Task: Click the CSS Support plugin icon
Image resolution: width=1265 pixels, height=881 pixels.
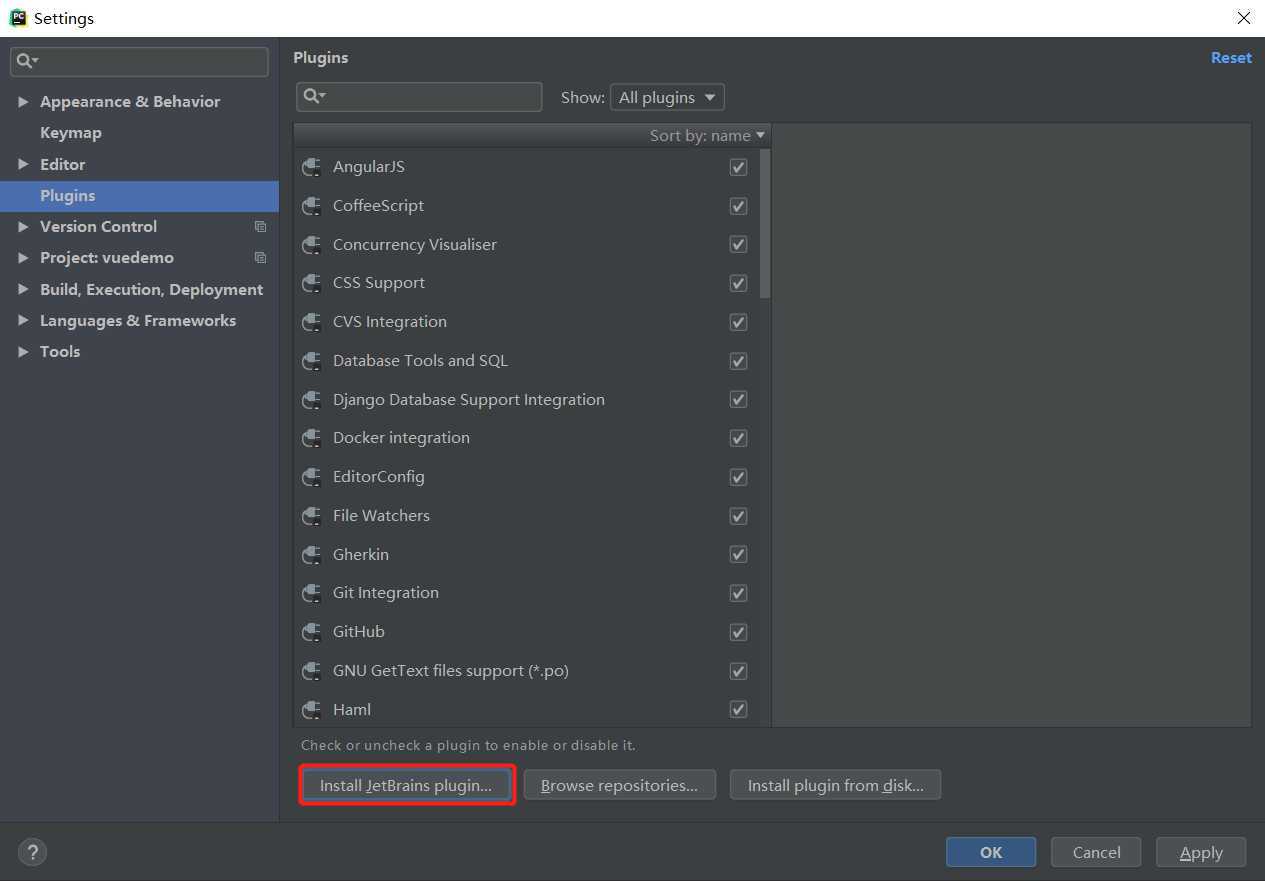Action: pyautogui.click(x=311, y=283)
